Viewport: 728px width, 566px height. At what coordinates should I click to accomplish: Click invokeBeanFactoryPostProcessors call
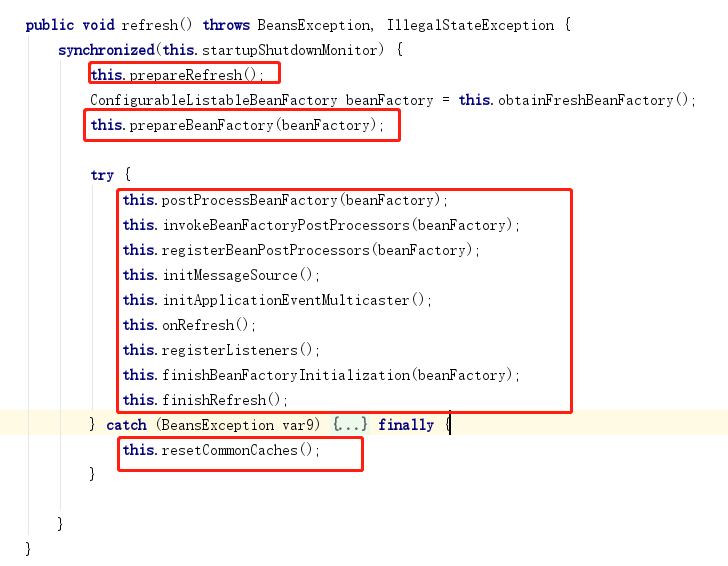(x=338, y=225)
